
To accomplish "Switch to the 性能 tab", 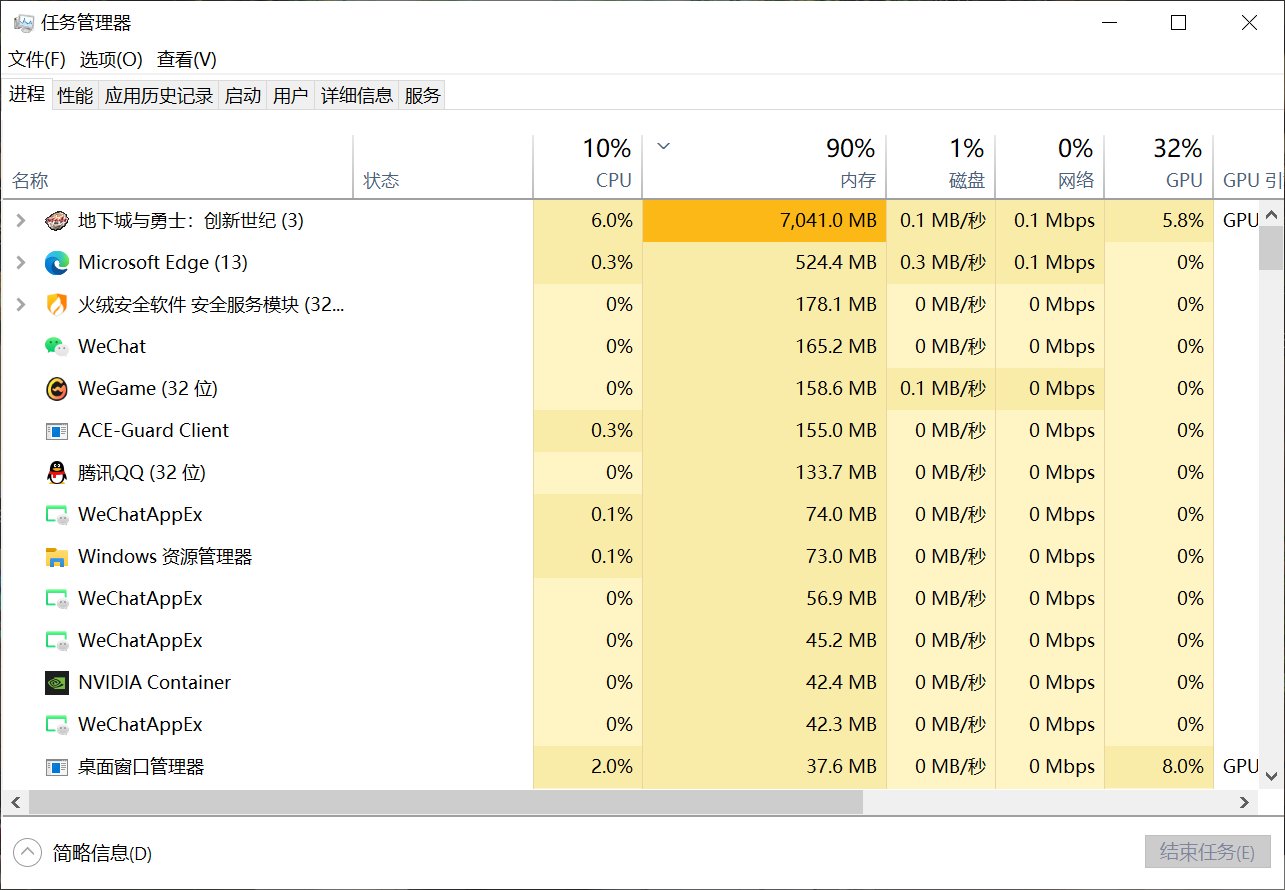I will pos(75,96).
